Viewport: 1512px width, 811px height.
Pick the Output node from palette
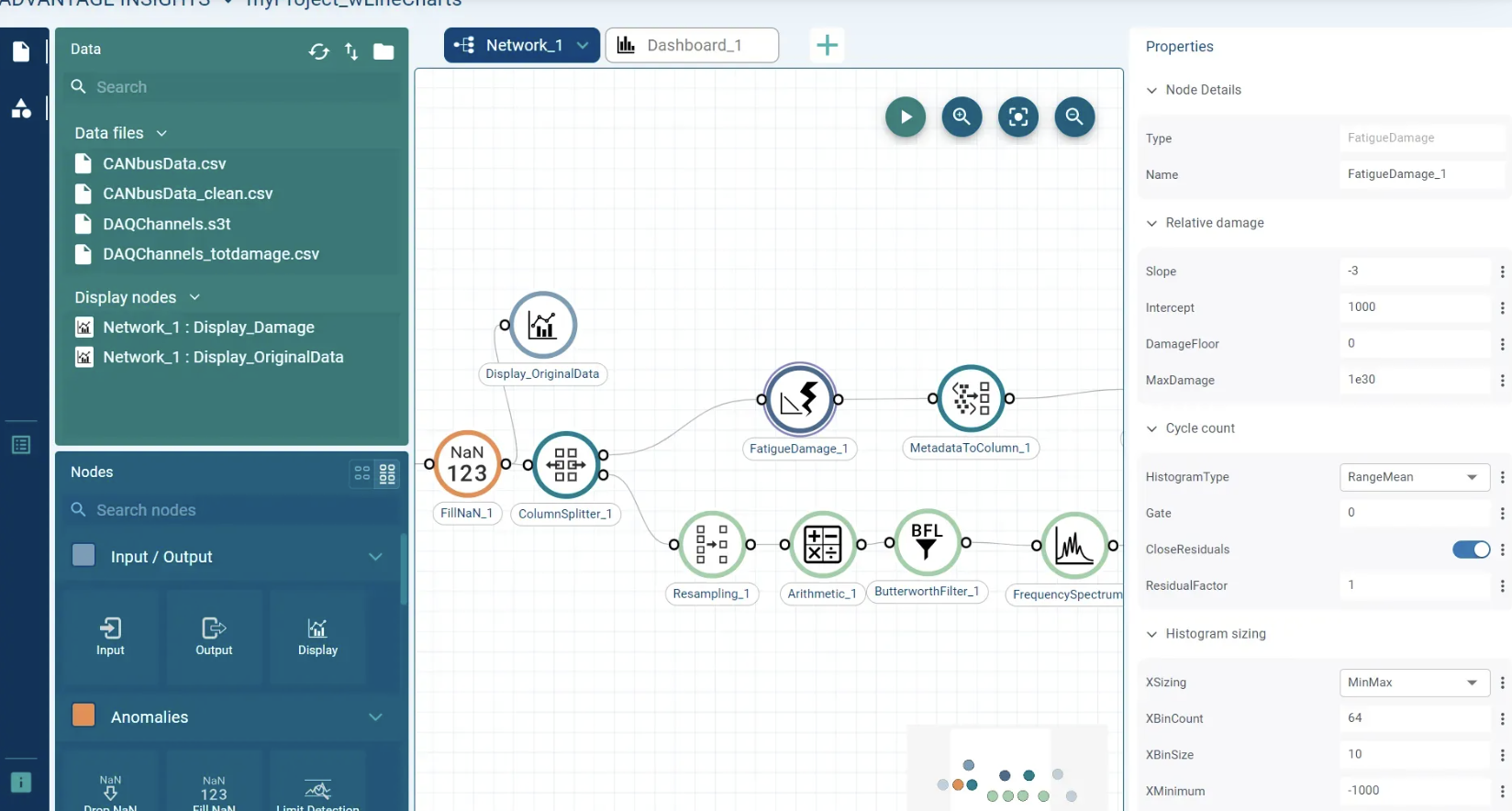point(214,637)
